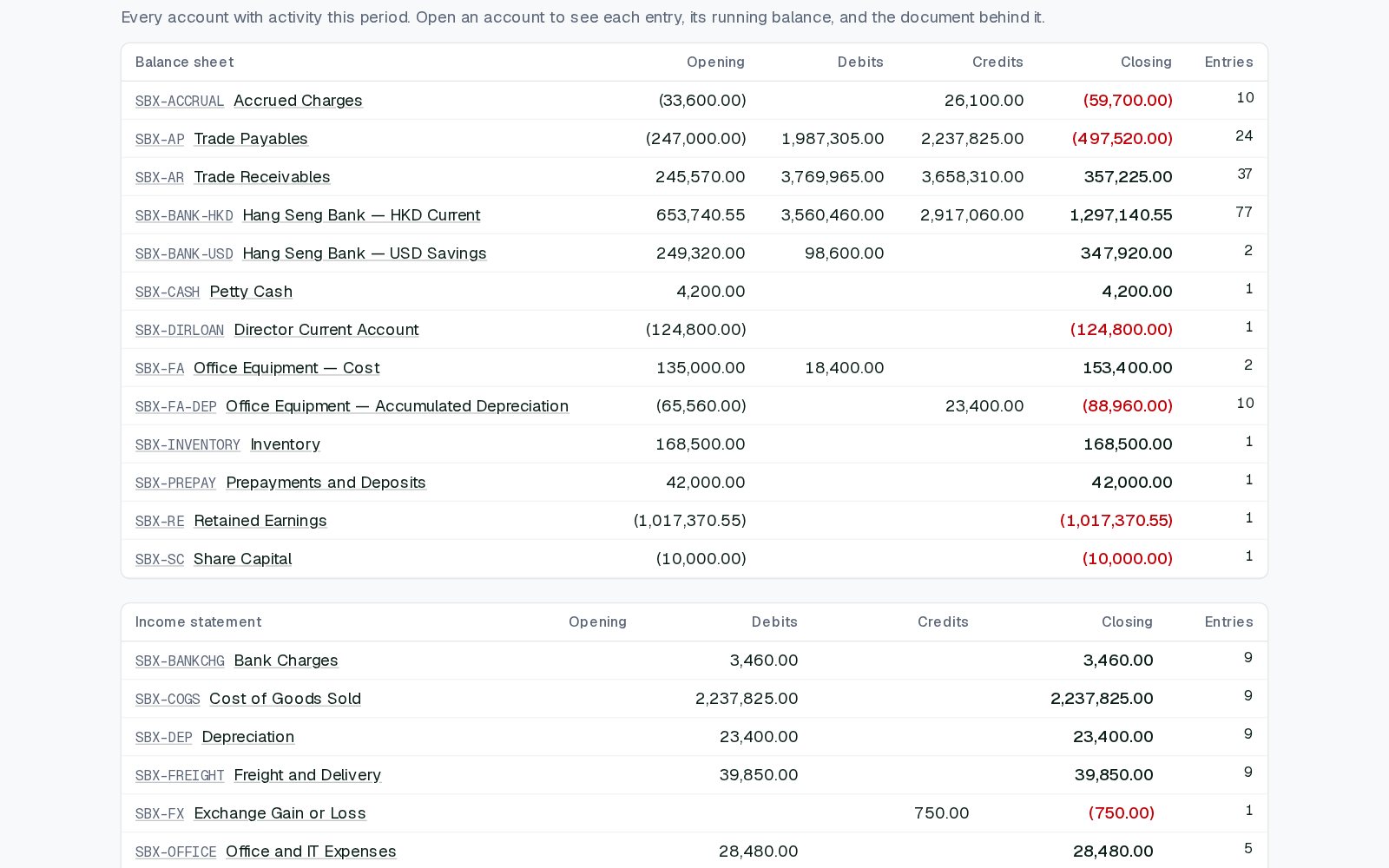Open the Trade Payables account link
The height and width of the screenshot is (868, 1389).
(251, 139)
